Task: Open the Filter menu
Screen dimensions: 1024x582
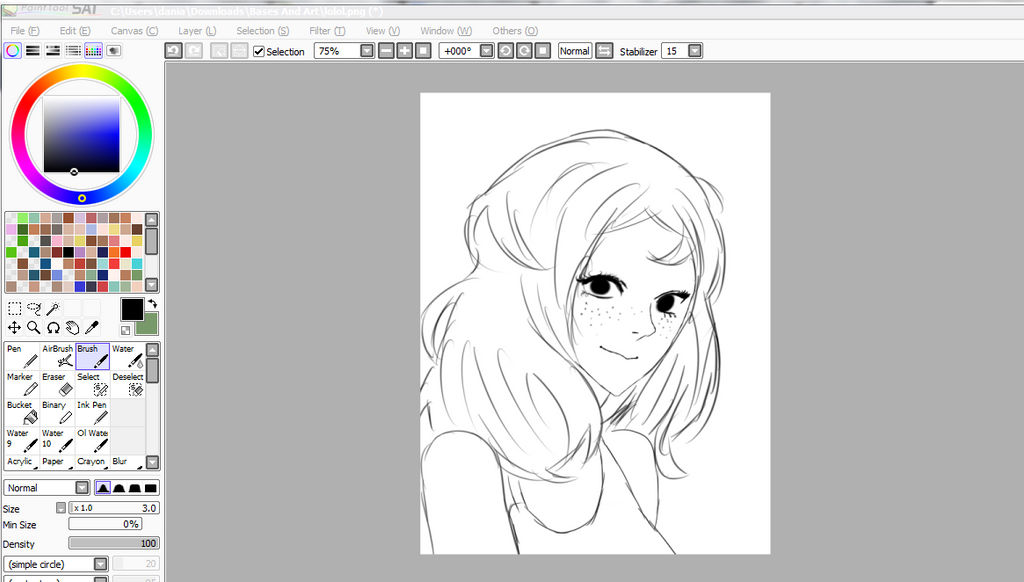Action: 327,31
